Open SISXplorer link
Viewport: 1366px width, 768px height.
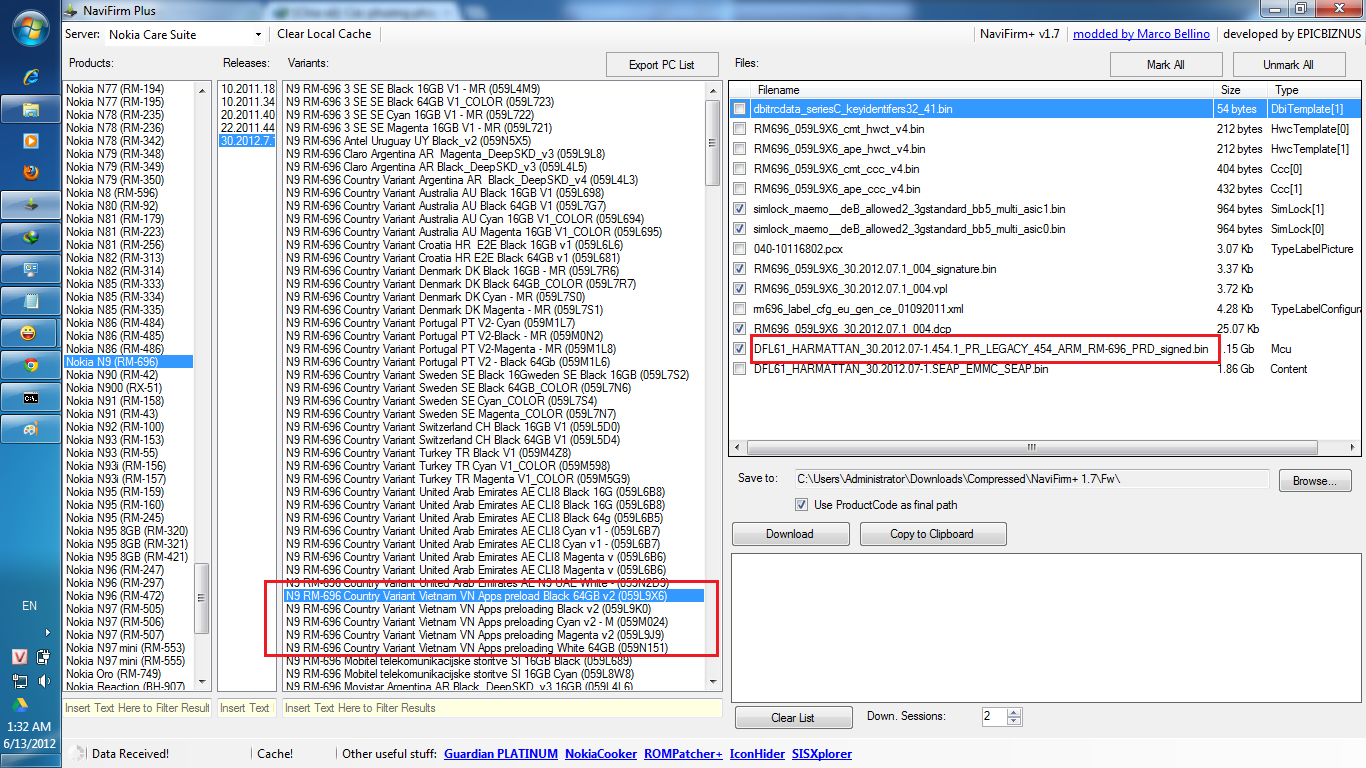coord(822,754)
